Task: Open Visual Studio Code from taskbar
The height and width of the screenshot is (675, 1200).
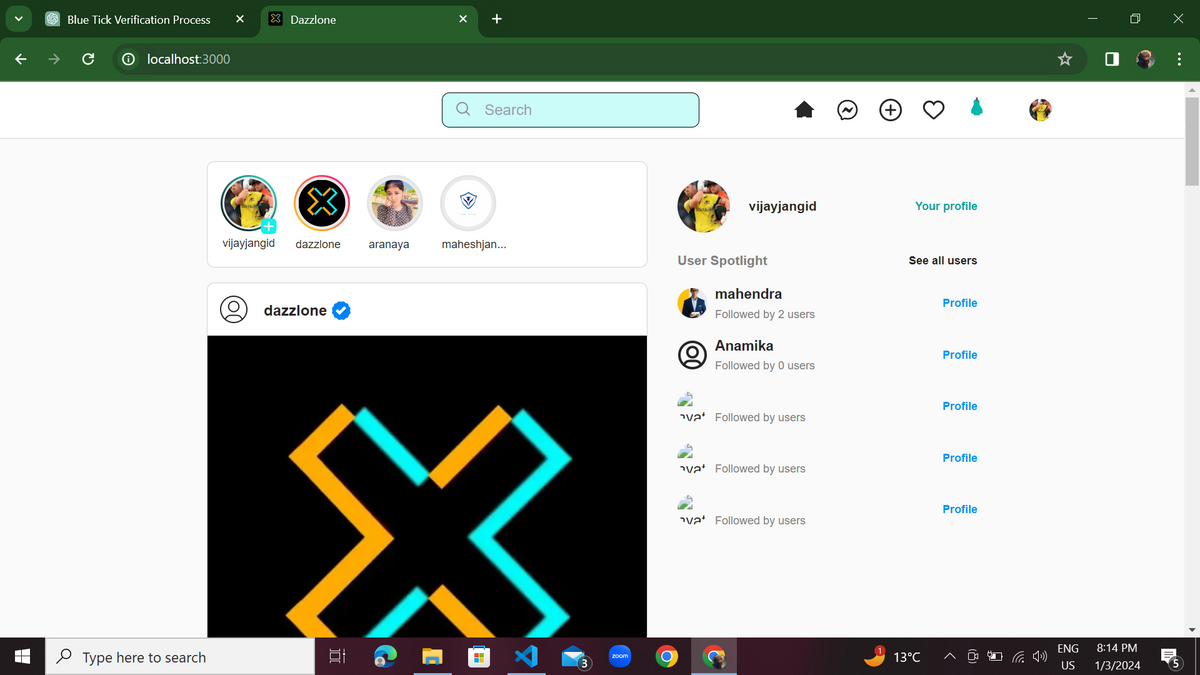Action: 526,657
